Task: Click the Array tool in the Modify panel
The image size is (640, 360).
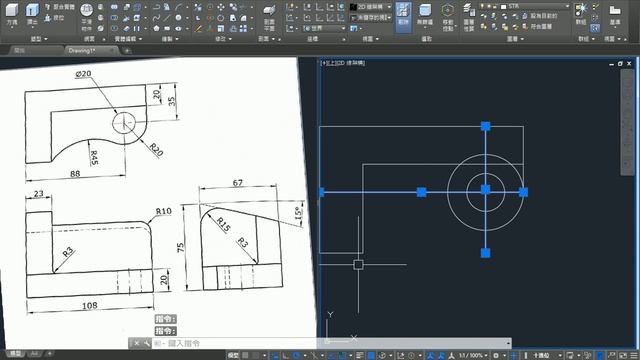Action: point(243,29)
